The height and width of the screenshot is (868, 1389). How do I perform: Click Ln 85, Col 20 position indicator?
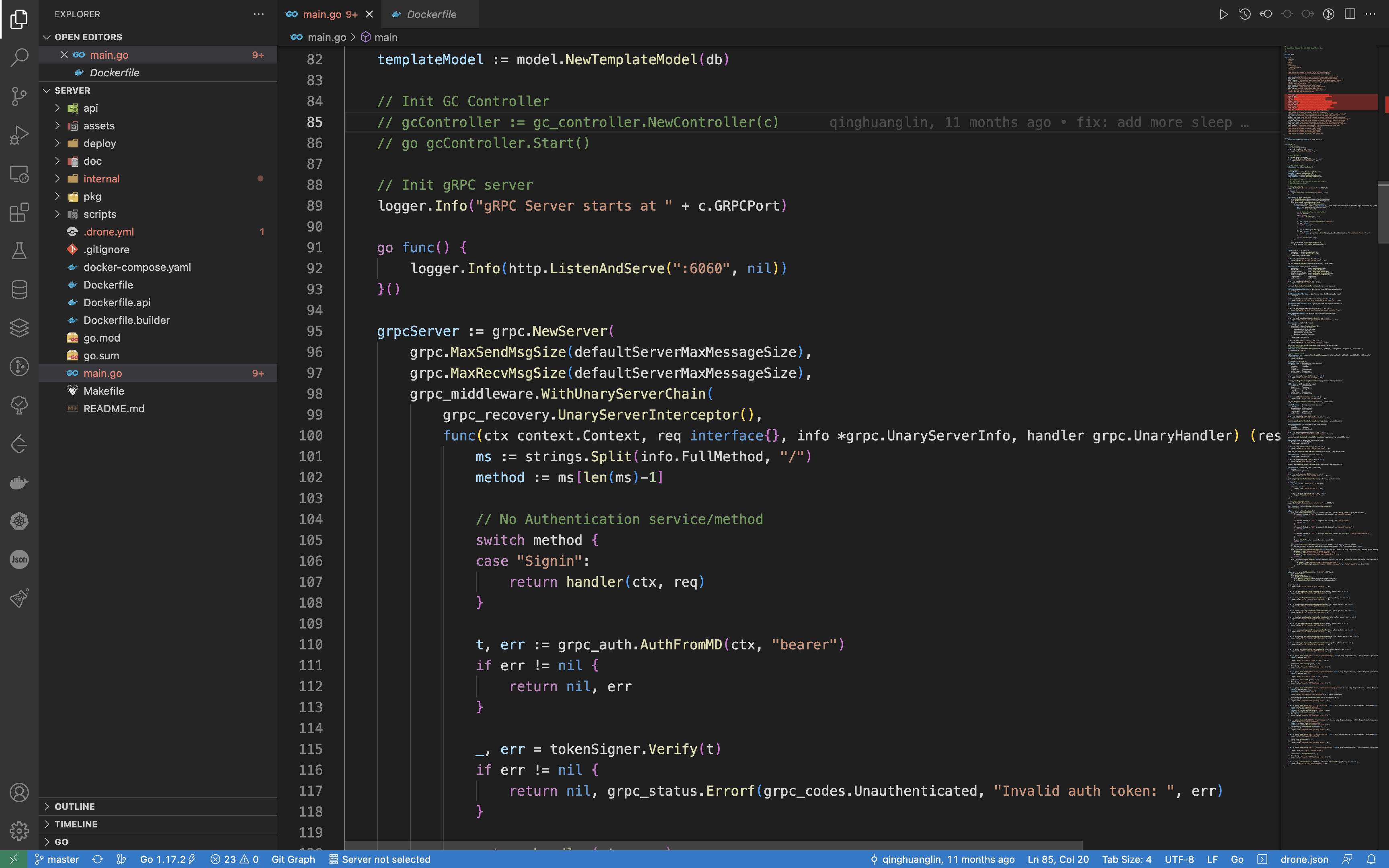tap(1058, 859)
